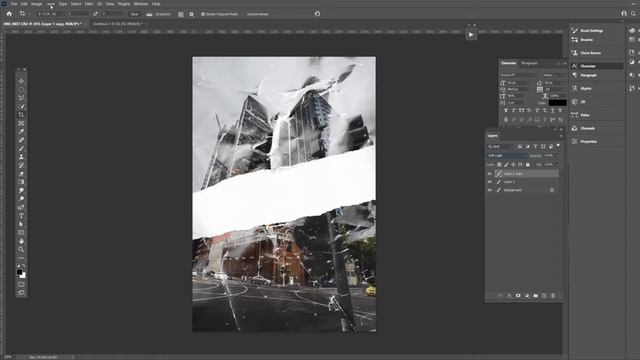Hide the Layer 1 copy layer

click(489, 174)
